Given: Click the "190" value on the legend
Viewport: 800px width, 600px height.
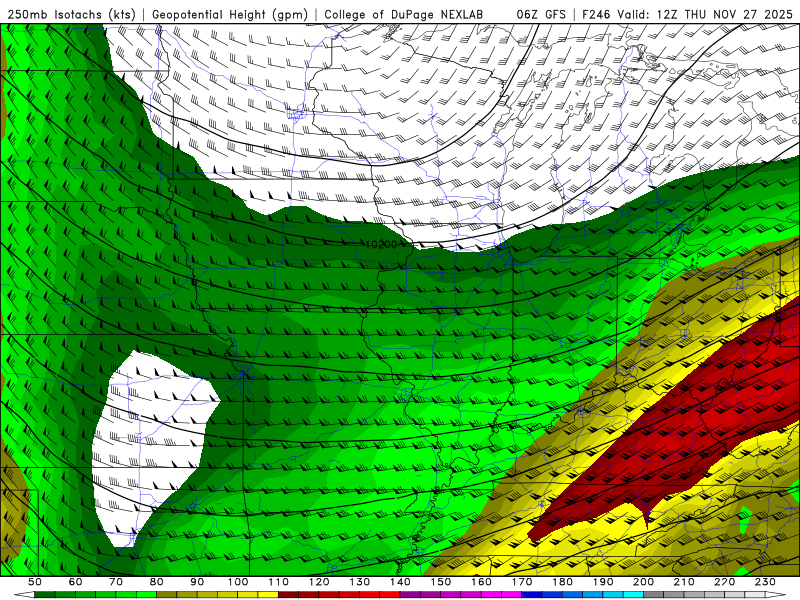Looking at the screenshot, I should [603, 582].
